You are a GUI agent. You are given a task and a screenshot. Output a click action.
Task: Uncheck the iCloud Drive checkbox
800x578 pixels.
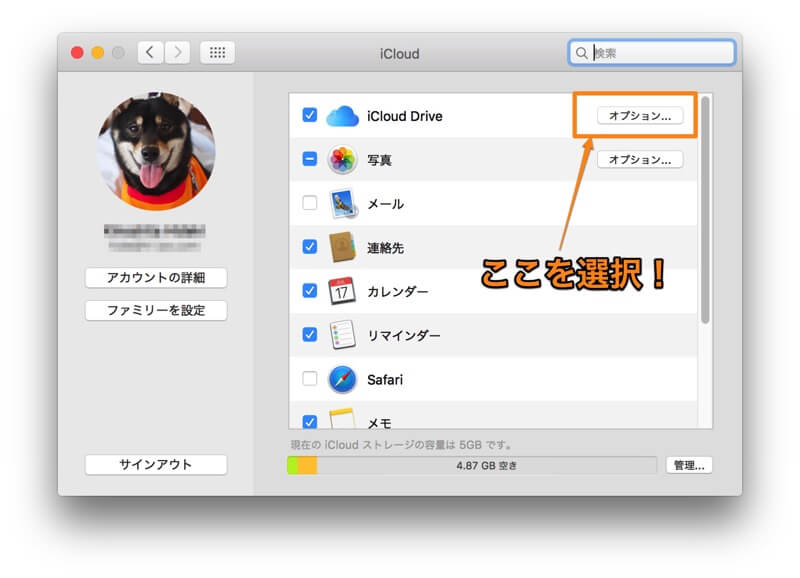click(x=309, y=115)
